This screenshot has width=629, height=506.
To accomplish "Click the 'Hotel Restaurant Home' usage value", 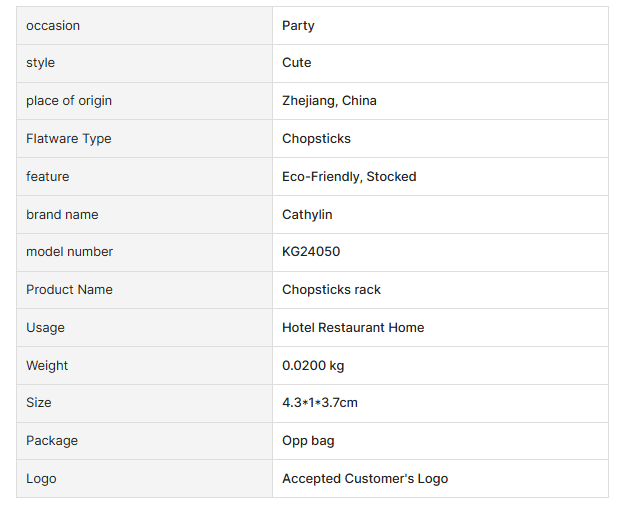I will 353,328.
